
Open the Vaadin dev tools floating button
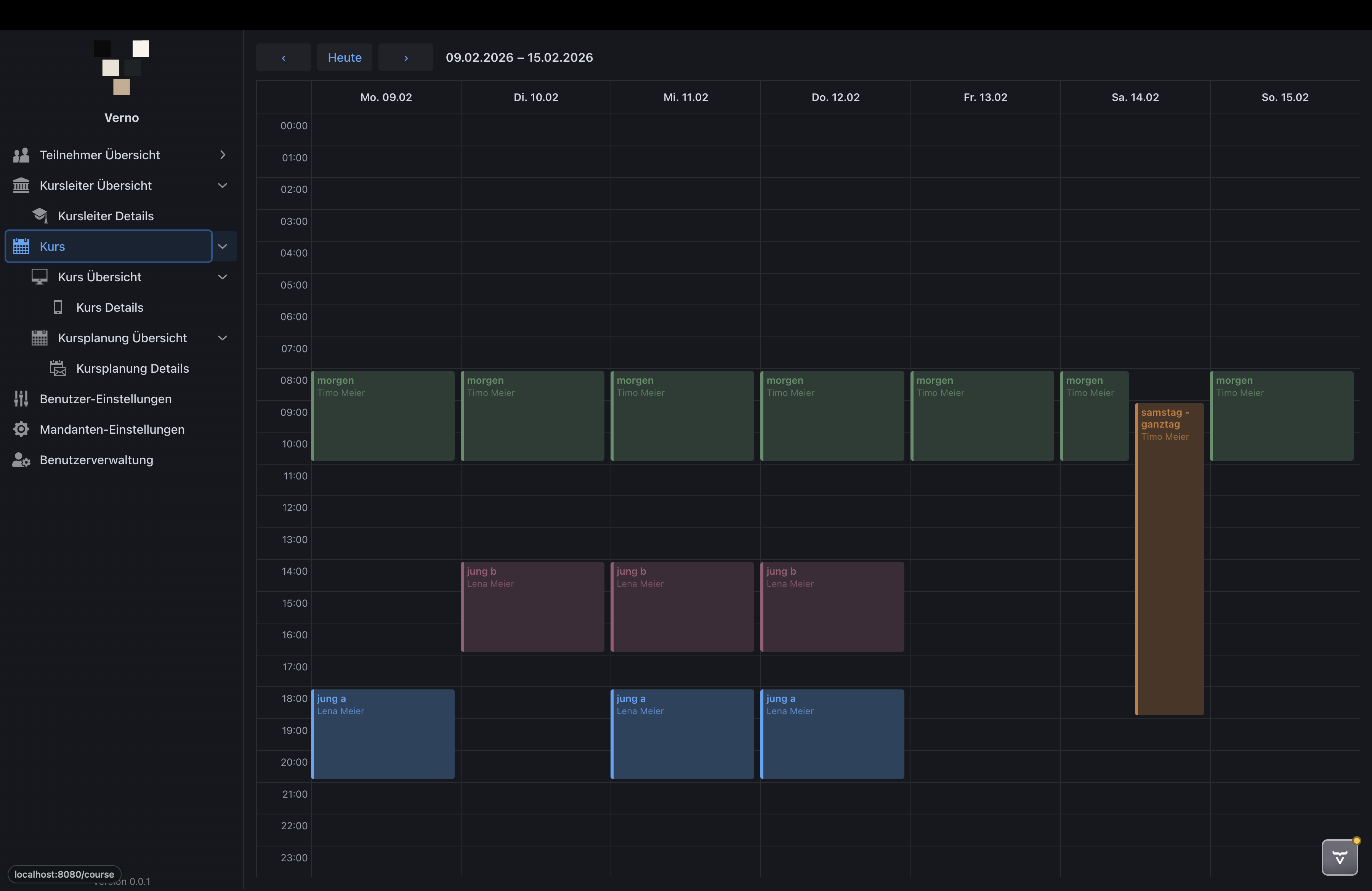pos(1340,857)
